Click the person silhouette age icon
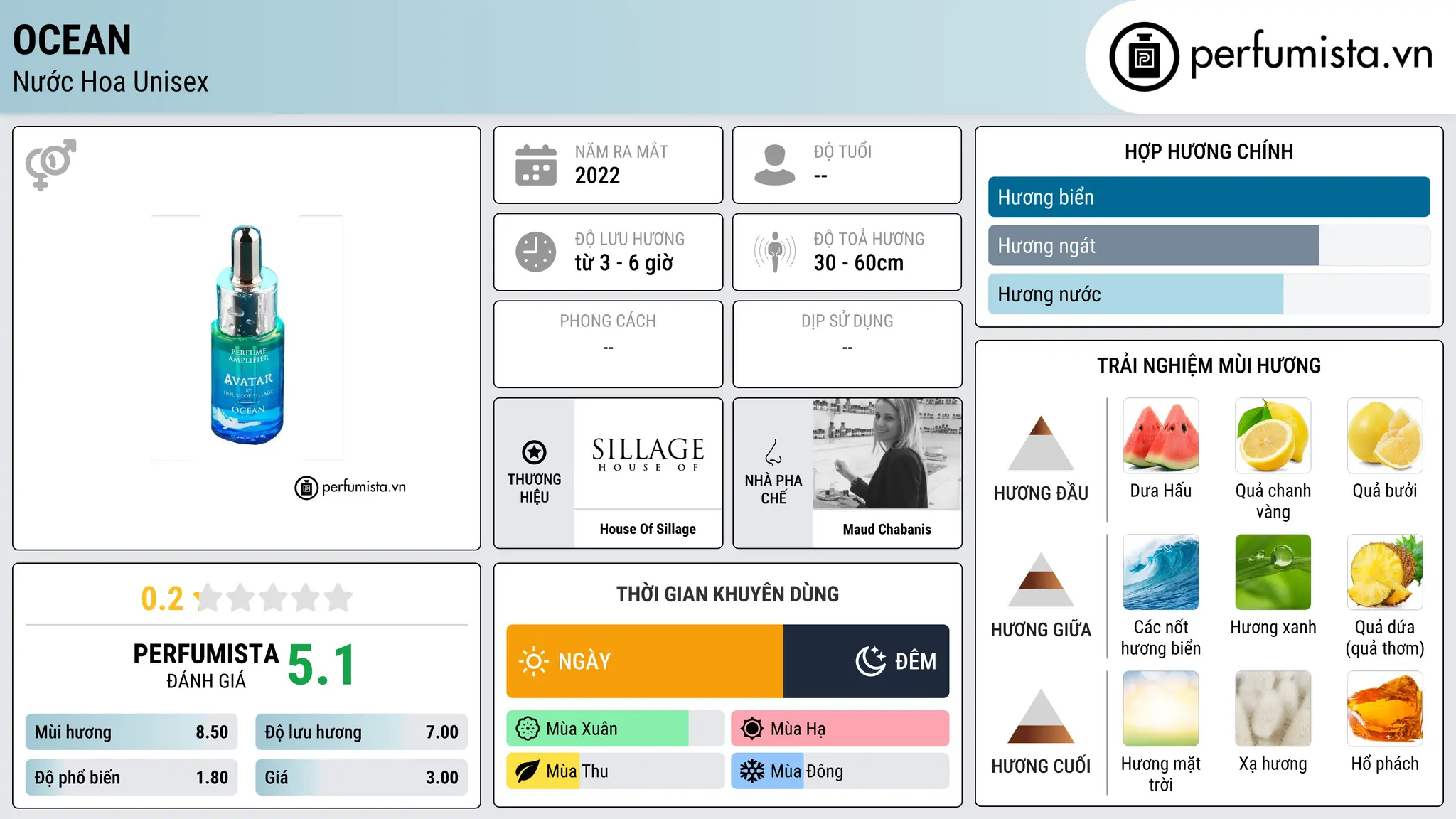The image size is (1456, 819). [x=775, y=165]
